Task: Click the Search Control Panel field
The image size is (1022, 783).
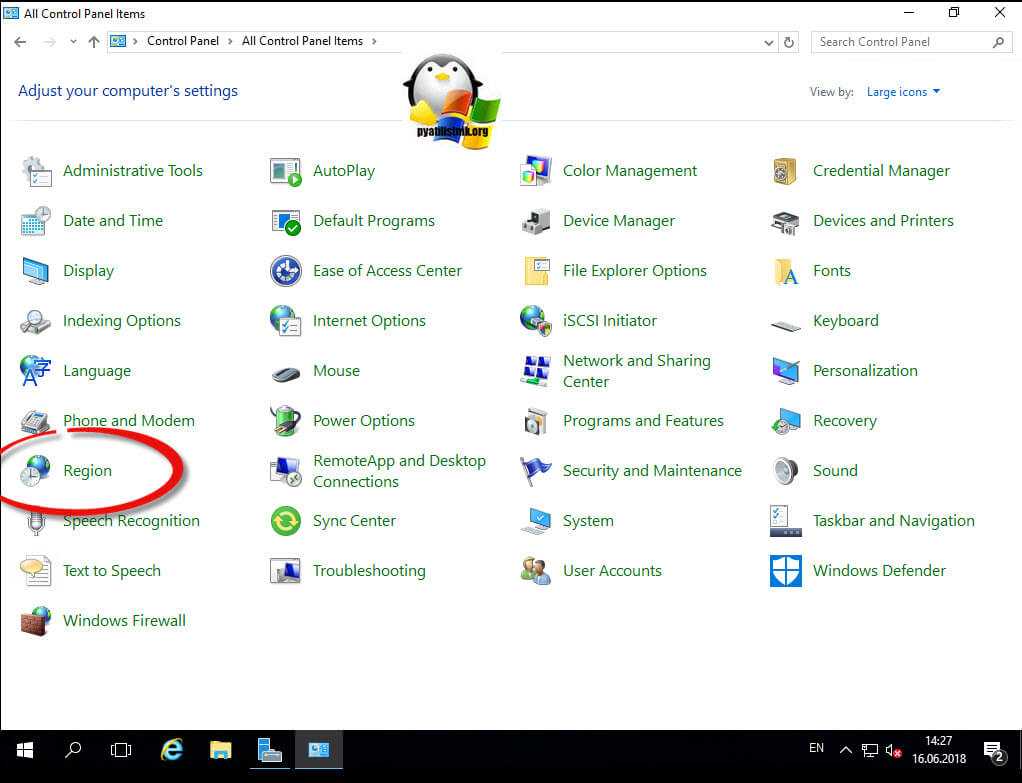Action: (900, 42)
